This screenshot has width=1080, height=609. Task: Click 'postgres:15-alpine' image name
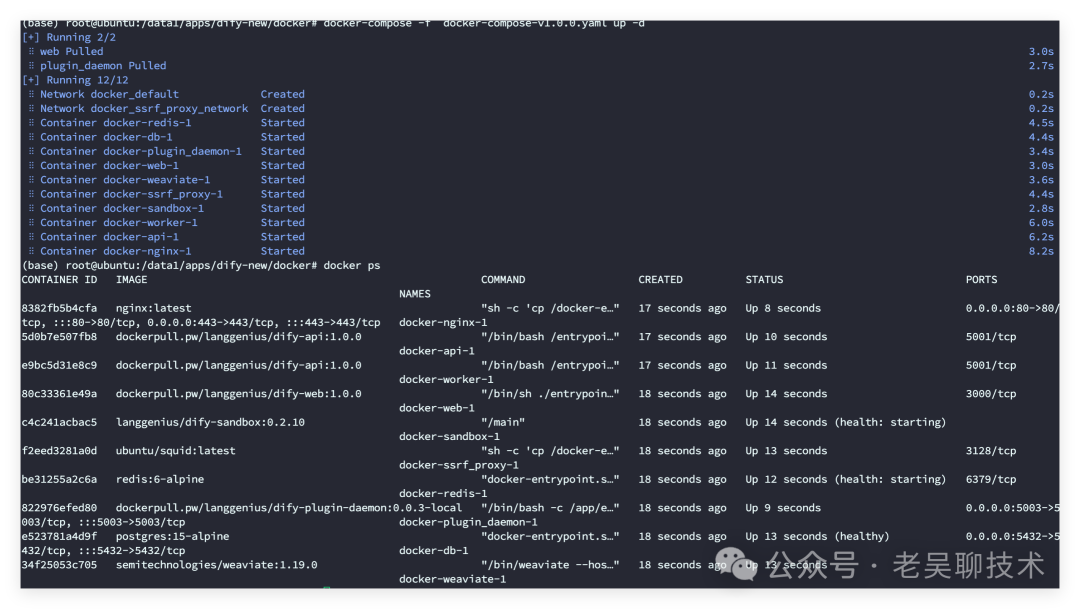point(172,536)
